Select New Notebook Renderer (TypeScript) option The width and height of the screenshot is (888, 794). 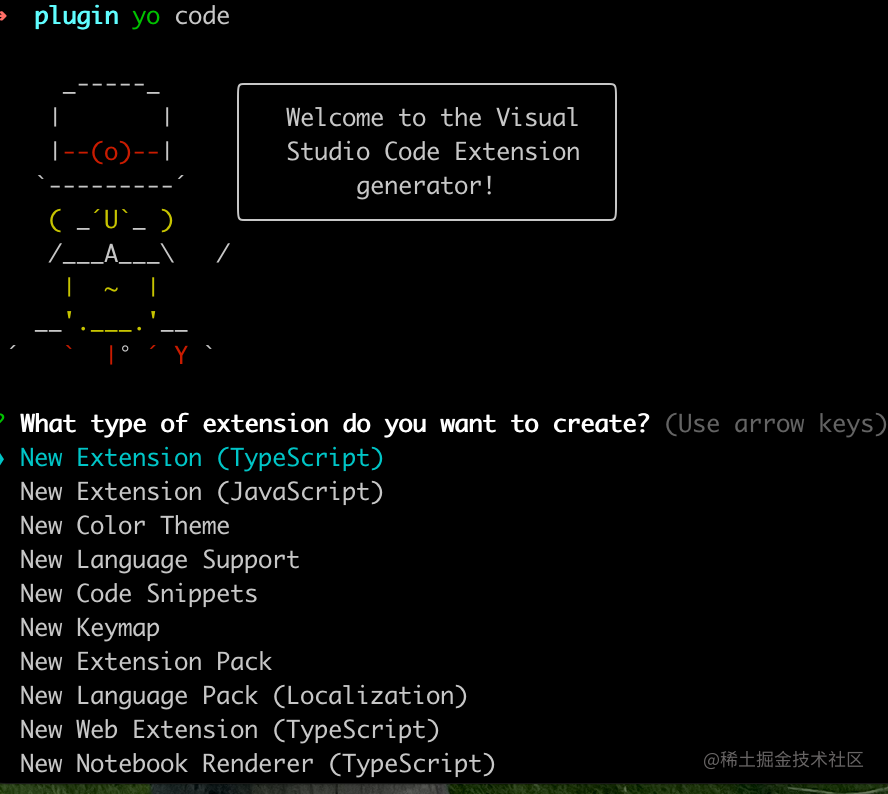click(x=257, y=763)
